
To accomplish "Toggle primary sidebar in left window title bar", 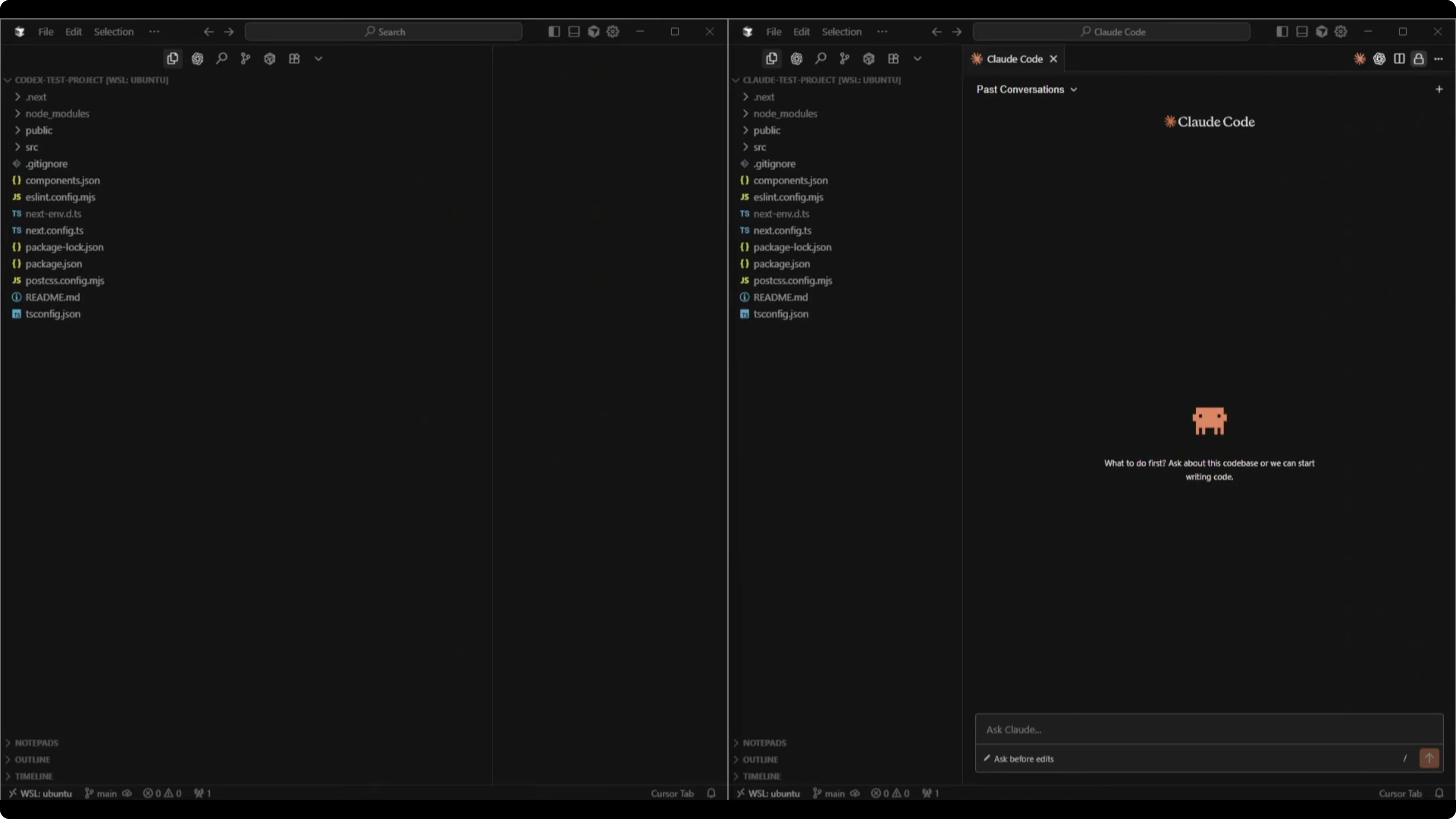I will [x=554, y=32].
